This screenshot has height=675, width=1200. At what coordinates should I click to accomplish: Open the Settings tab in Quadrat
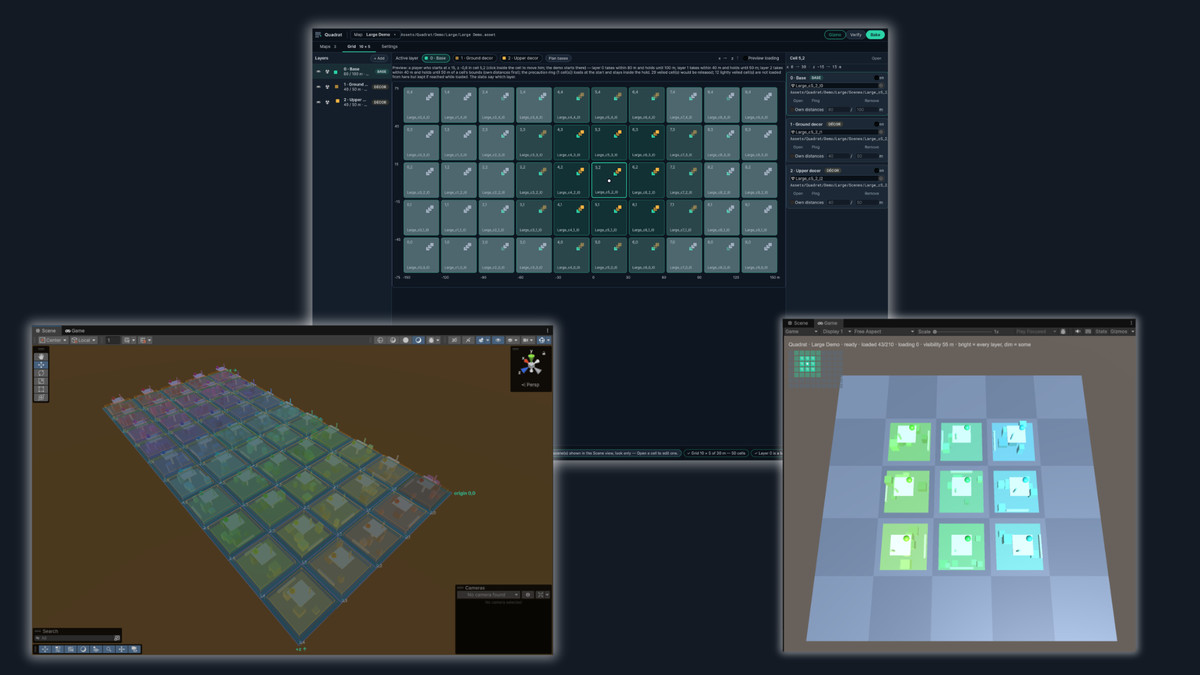tap(389, 46)
